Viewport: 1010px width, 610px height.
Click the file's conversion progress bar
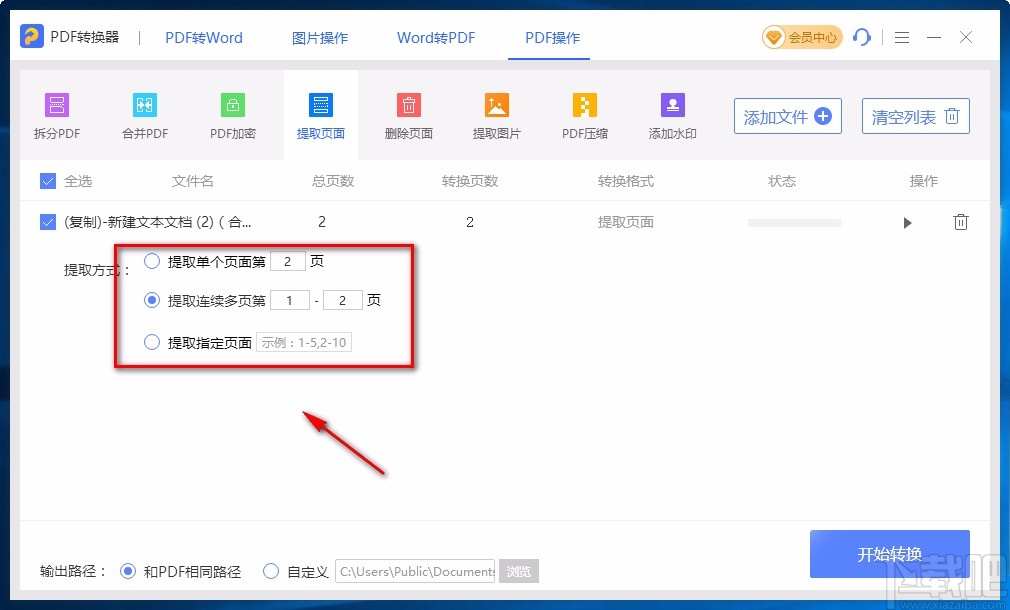pyautogui.click(x=794, y=223)
